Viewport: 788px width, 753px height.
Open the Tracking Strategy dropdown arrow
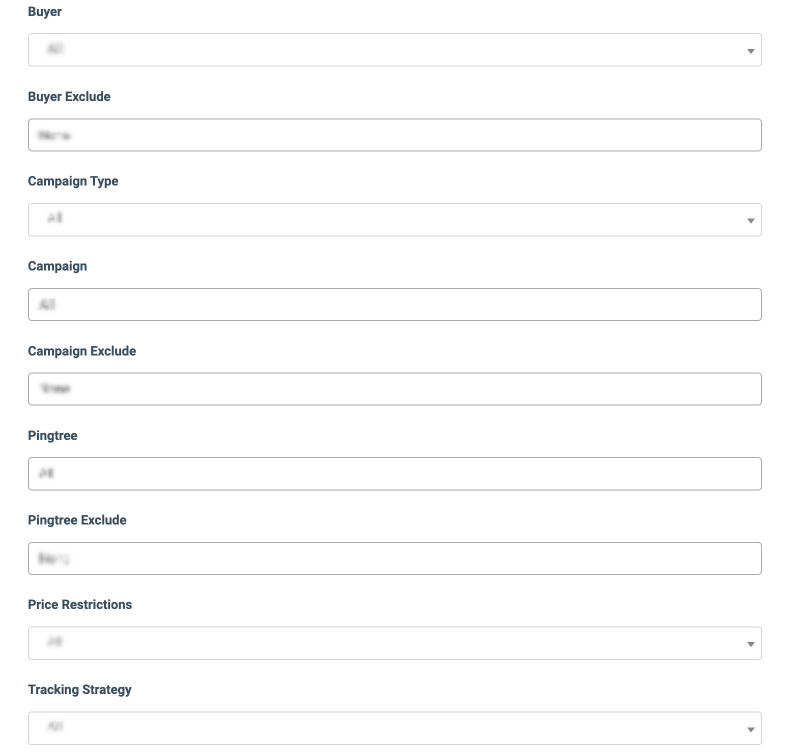(750, 729)
